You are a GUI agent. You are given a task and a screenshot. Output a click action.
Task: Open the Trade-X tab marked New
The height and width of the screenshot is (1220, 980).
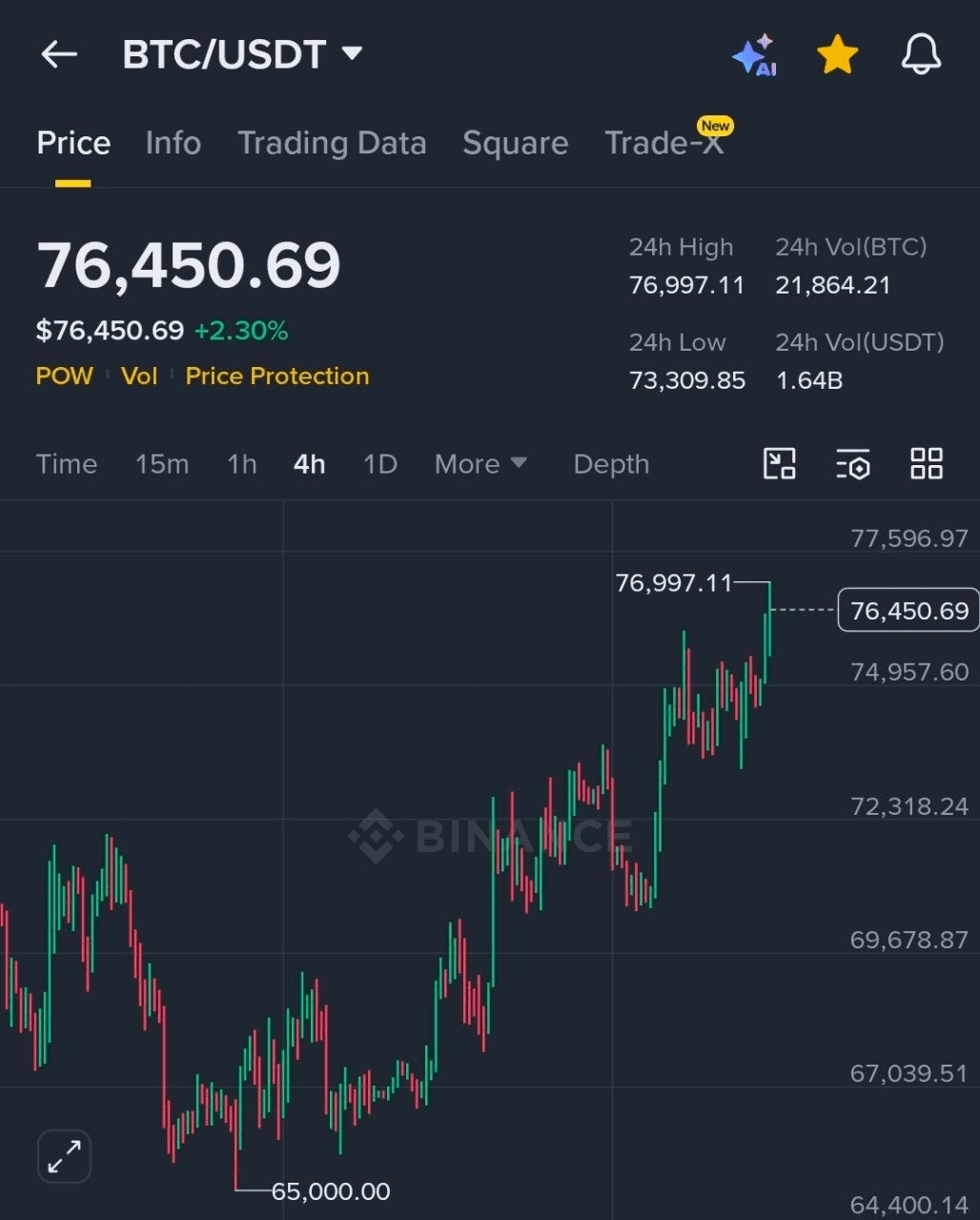click(x=664, y=143)
